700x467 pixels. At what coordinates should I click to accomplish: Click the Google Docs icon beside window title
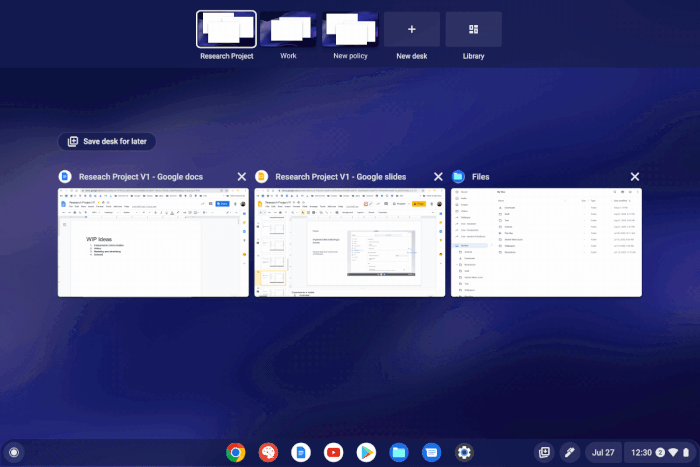[x=65, y=177]
